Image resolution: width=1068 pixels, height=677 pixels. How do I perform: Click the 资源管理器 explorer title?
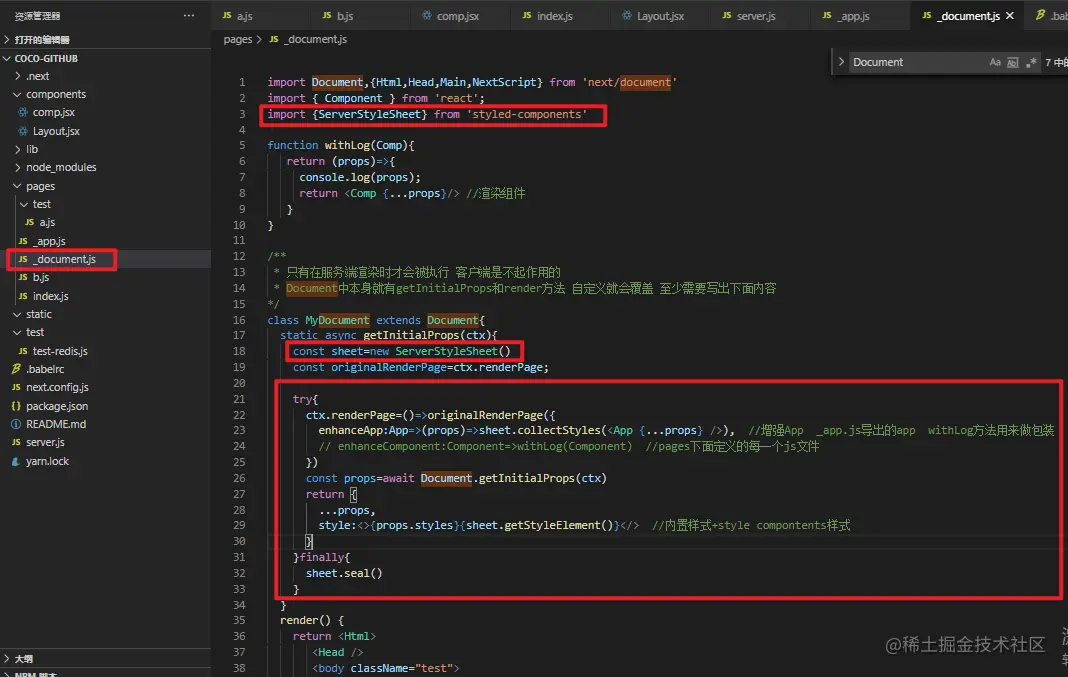tap(37, 16)
